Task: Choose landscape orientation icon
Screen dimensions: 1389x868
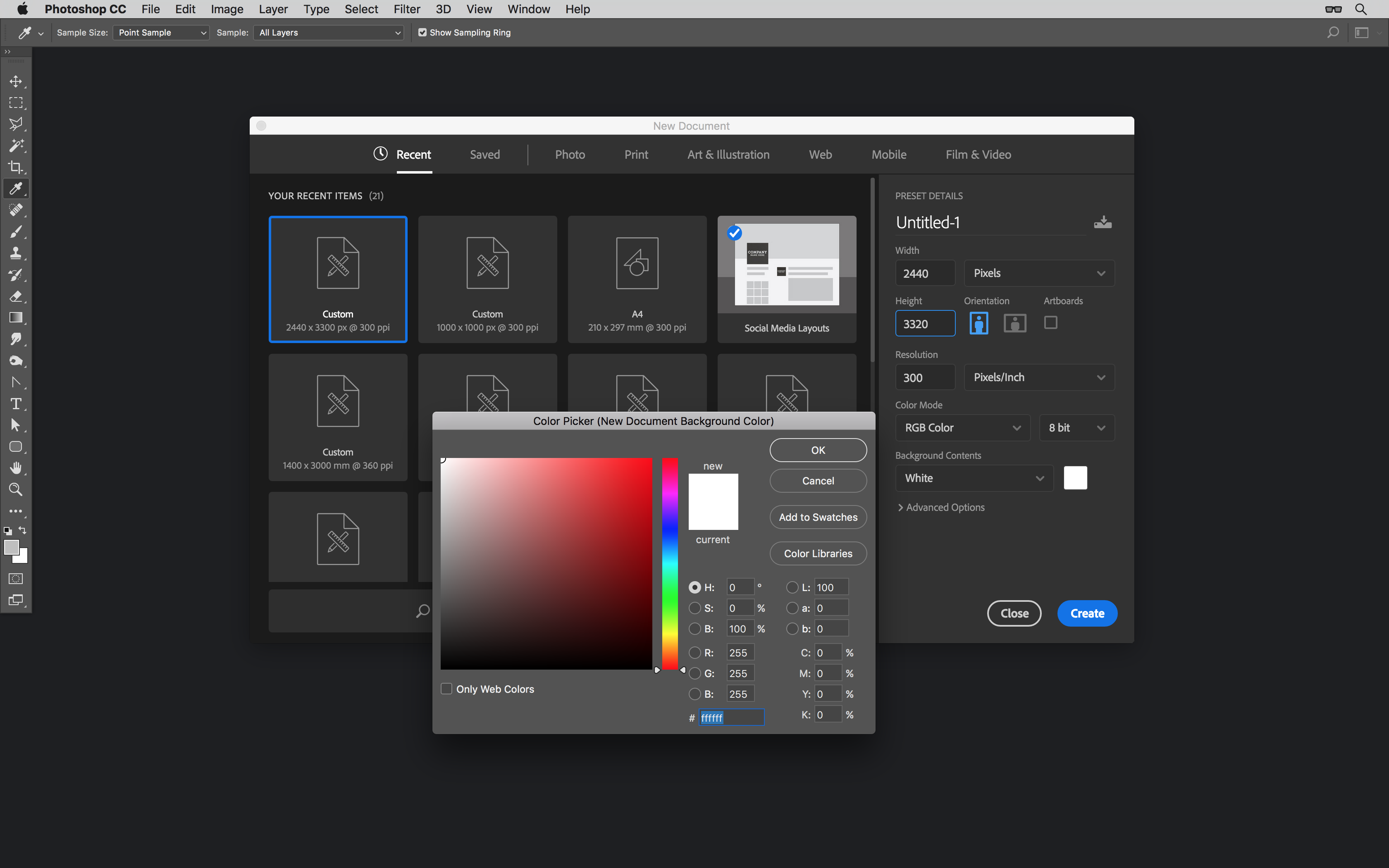Action: [x=1014, y=323]
